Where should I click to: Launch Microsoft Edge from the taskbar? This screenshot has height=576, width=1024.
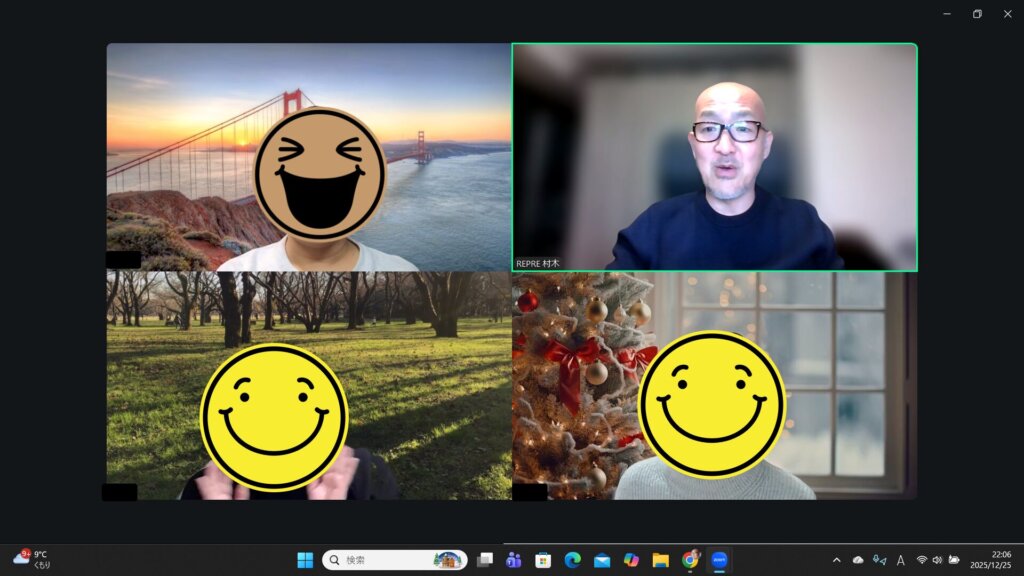[572, 560]
